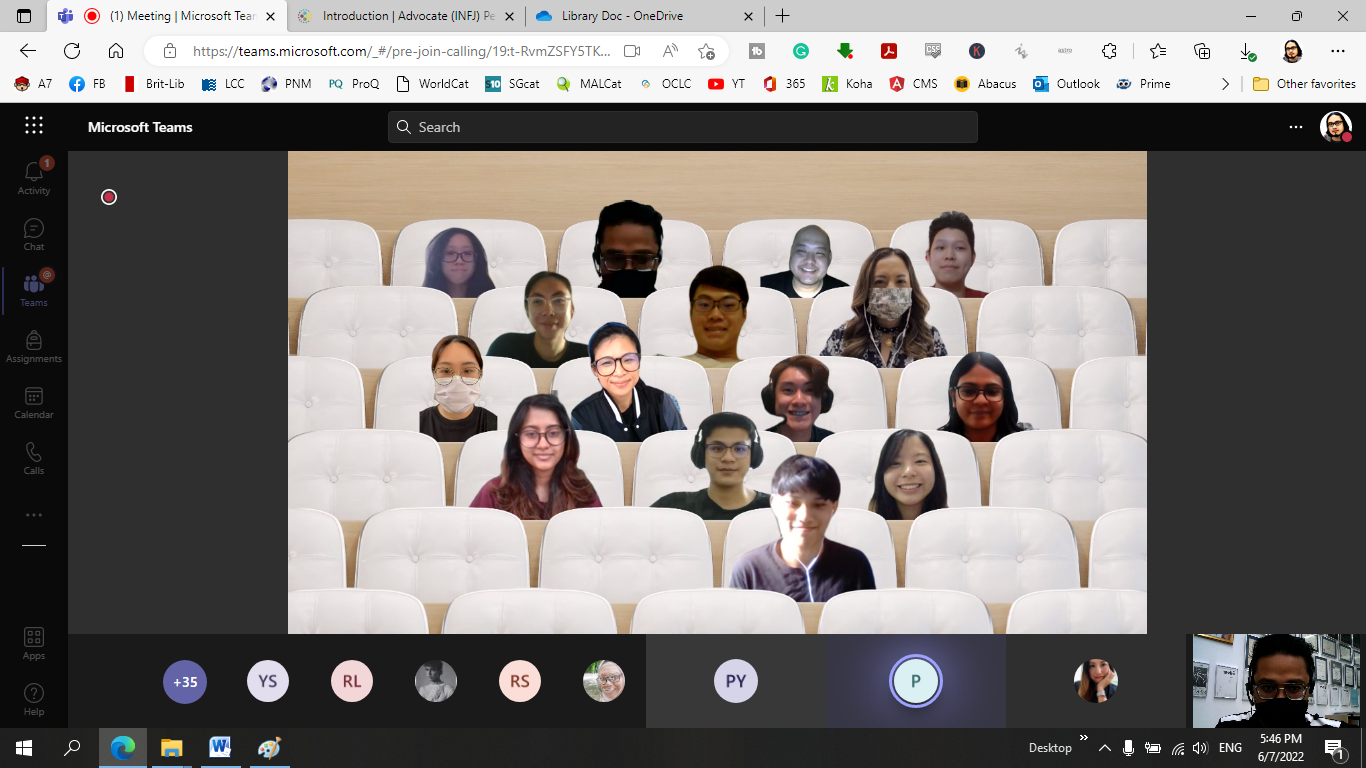Image resolution: width=1366 pixels, height=768 pixels.
Task: Select the speaking participant P tile
Action: coord(916,681)
